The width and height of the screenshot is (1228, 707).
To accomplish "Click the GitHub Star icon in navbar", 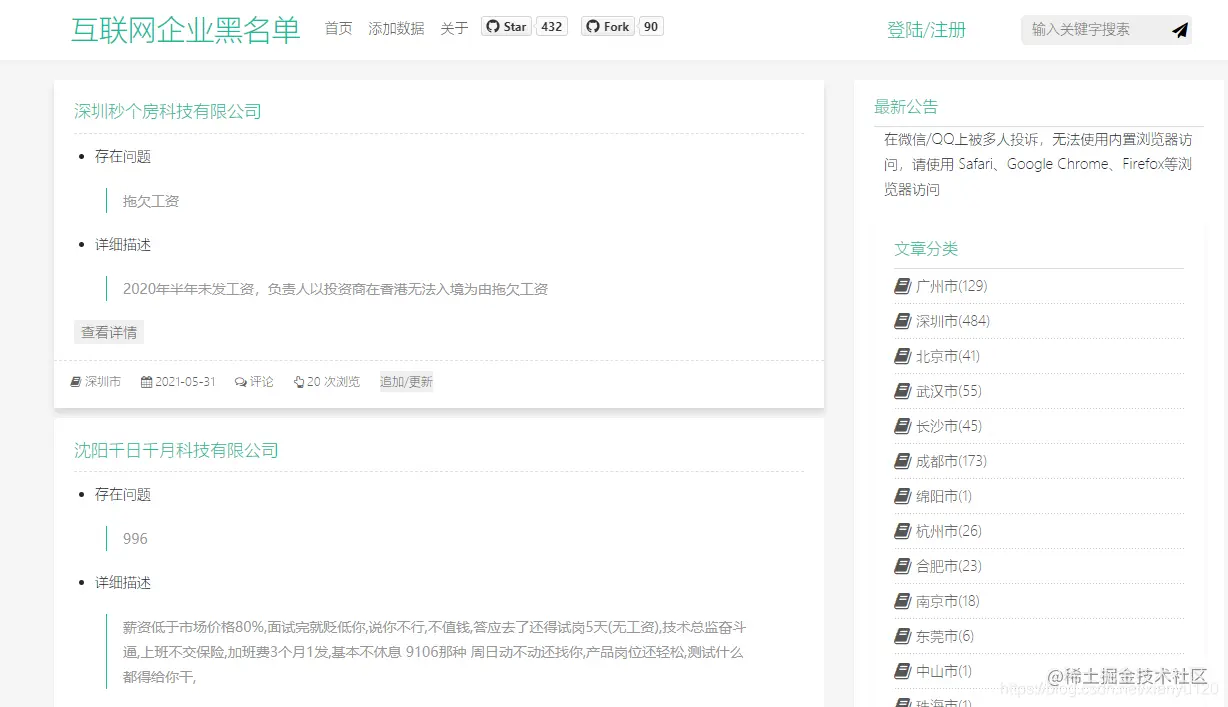I will pyautogui.click(x=492, y=26).
